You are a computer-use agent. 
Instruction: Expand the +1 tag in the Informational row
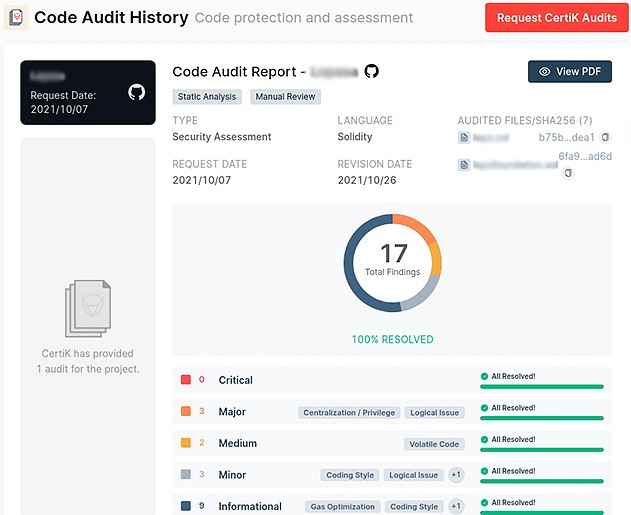pyautogui.click(x=456, y=506)
